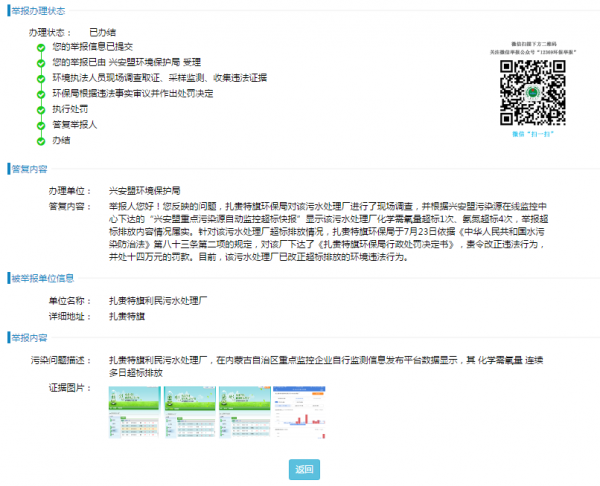The image size is (600, 486).
Task: Click the green check beside 您的举报信息已提交
Action: click(41, 47)
